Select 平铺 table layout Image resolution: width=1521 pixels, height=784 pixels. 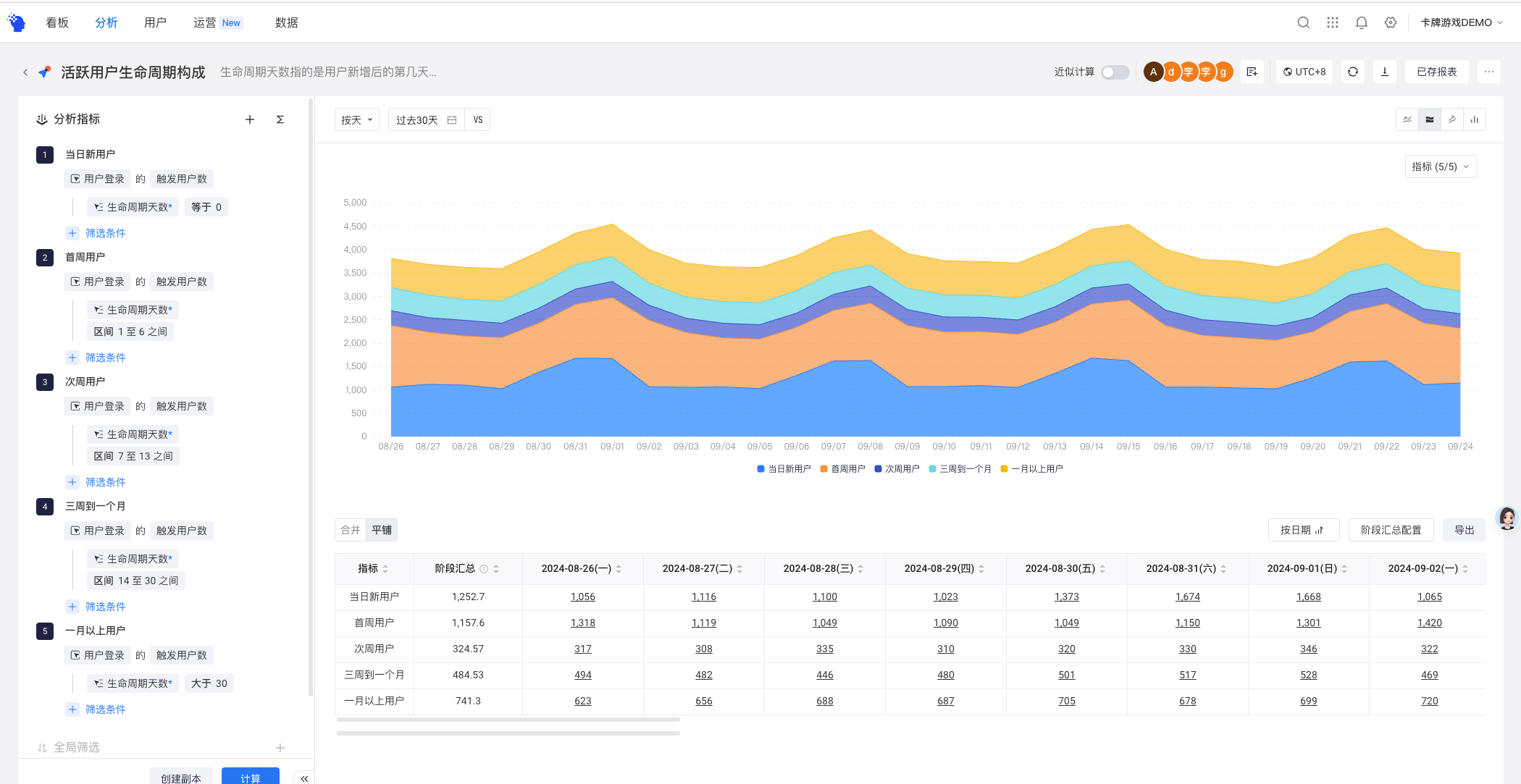(382, 530)
